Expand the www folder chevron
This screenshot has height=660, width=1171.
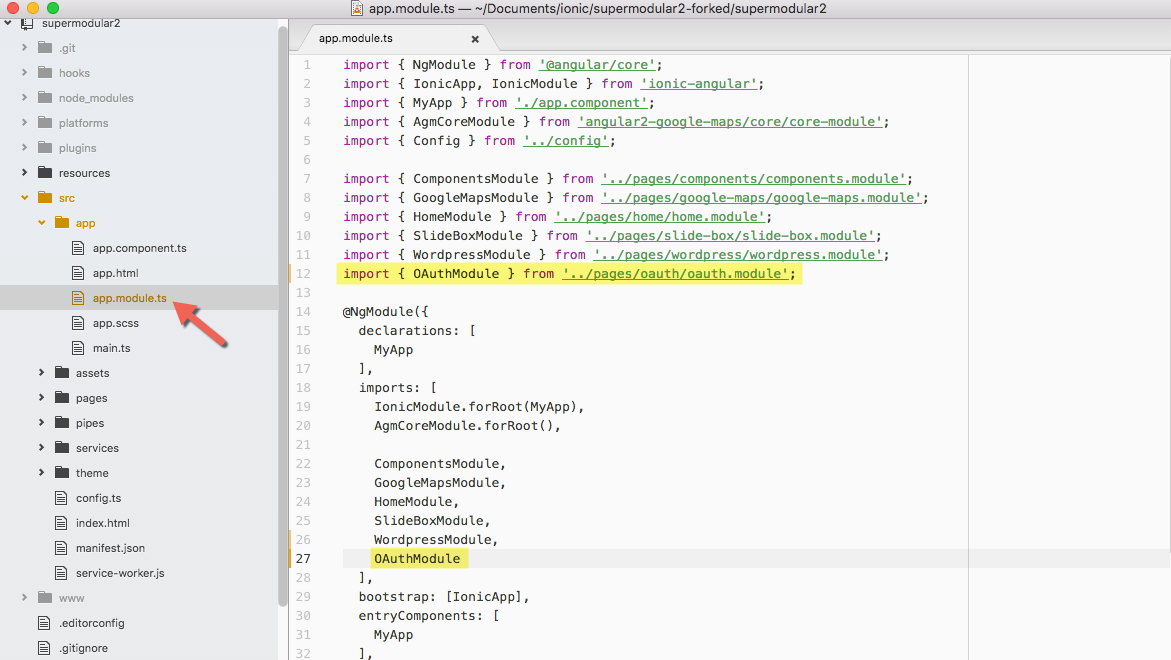pyautogui.click(x=25, y=597)
